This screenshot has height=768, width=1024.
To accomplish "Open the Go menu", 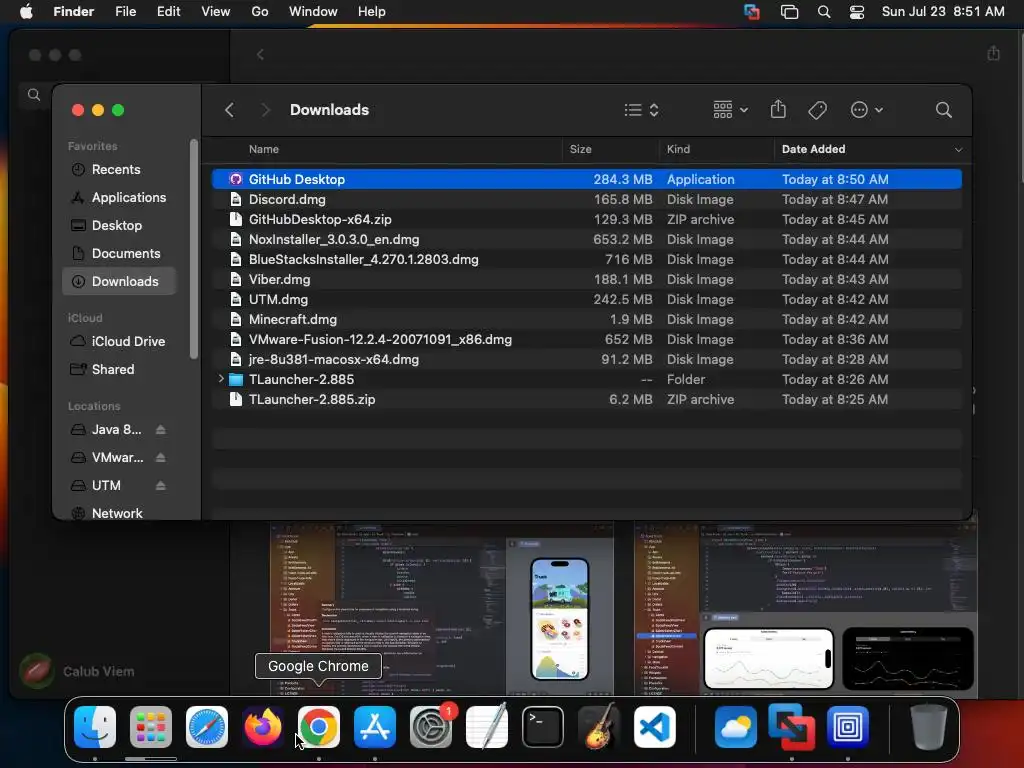I will click(260, 12).
